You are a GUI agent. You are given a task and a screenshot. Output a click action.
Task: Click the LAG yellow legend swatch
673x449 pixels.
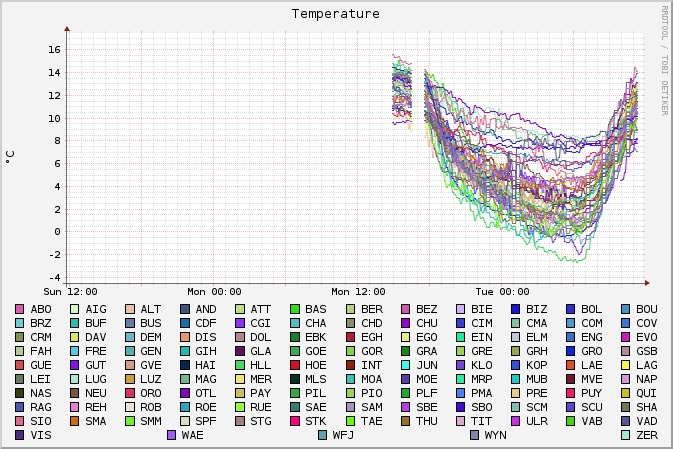[x=625, y=365]
